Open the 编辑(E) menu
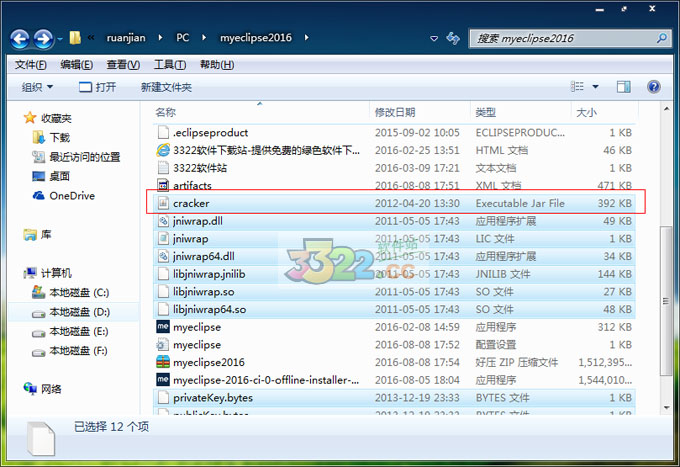Screen dimensions: 680x467 (x=76, y=65)
